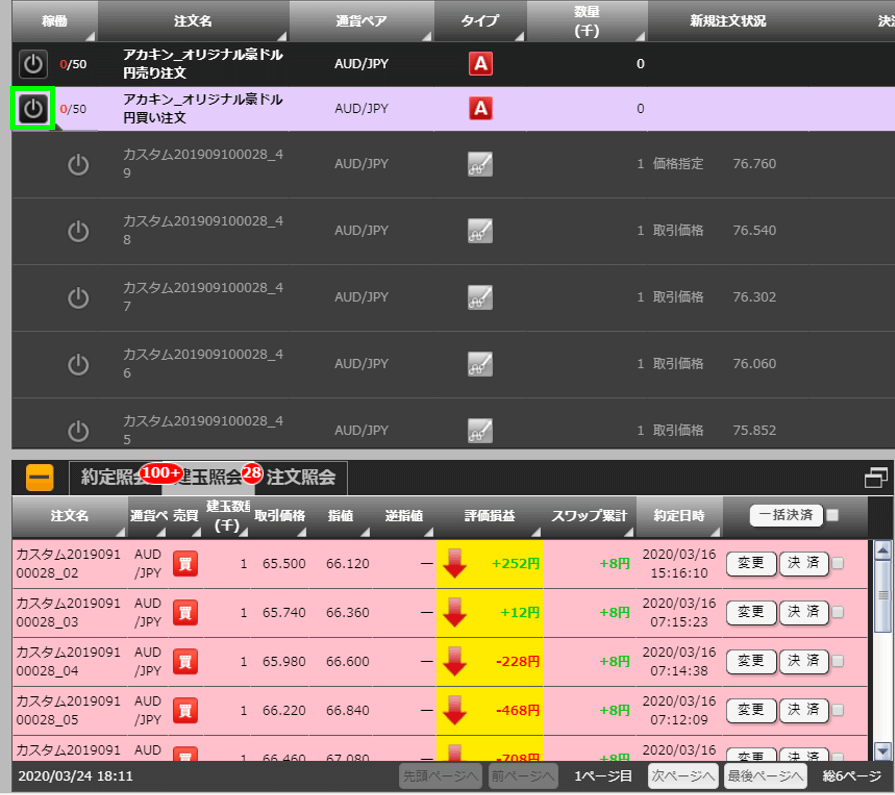Click the red A type icon in 買い注文 row

click(x=481, y=109)
